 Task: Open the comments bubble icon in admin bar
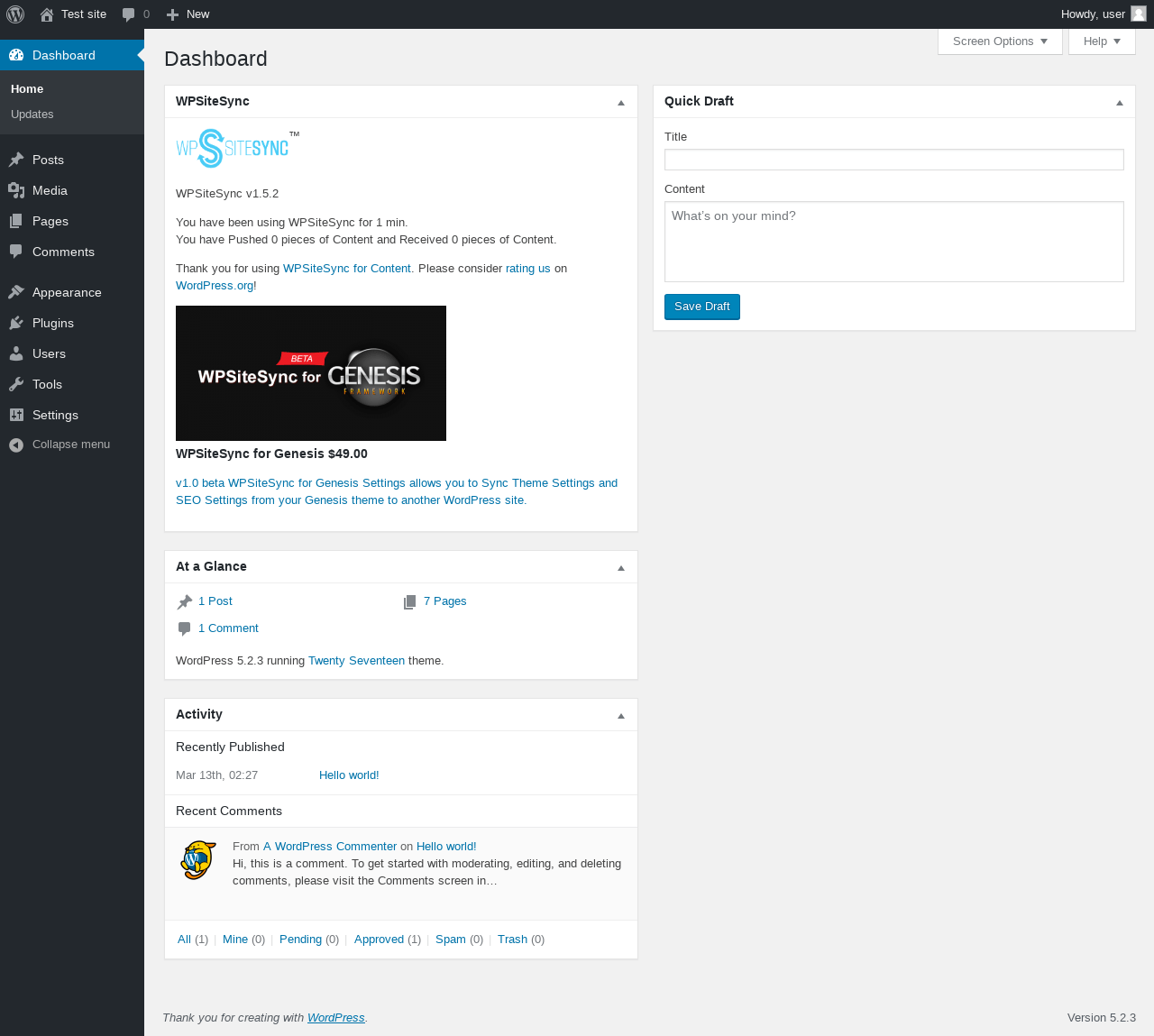click(x=129, y=14)
